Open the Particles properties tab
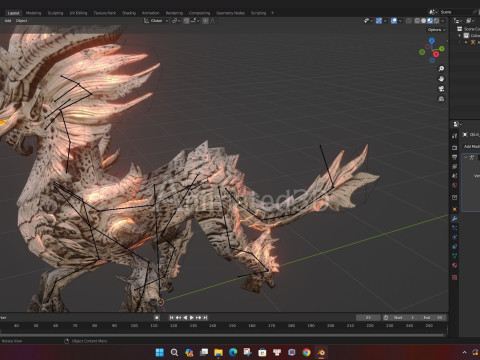The width and height of the screenshot is (480, 360). pos(454,228)
